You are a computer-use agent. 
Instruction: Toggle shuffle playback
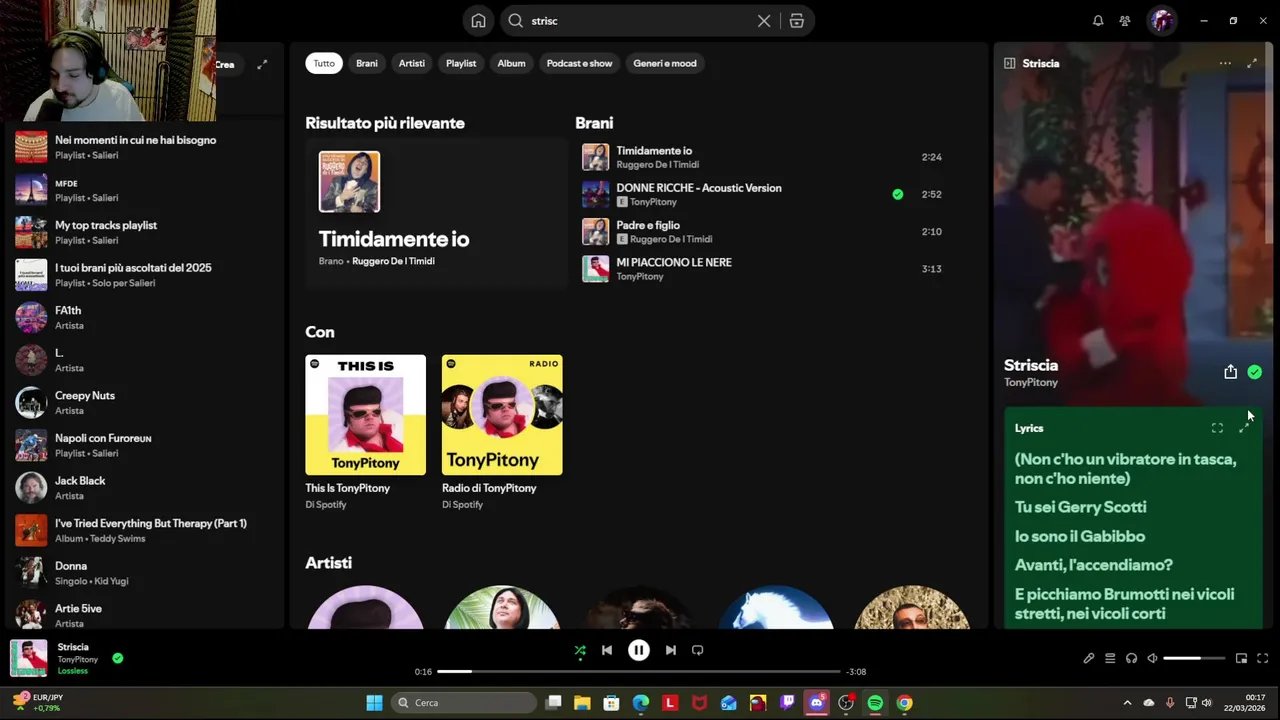coord(580,650)
